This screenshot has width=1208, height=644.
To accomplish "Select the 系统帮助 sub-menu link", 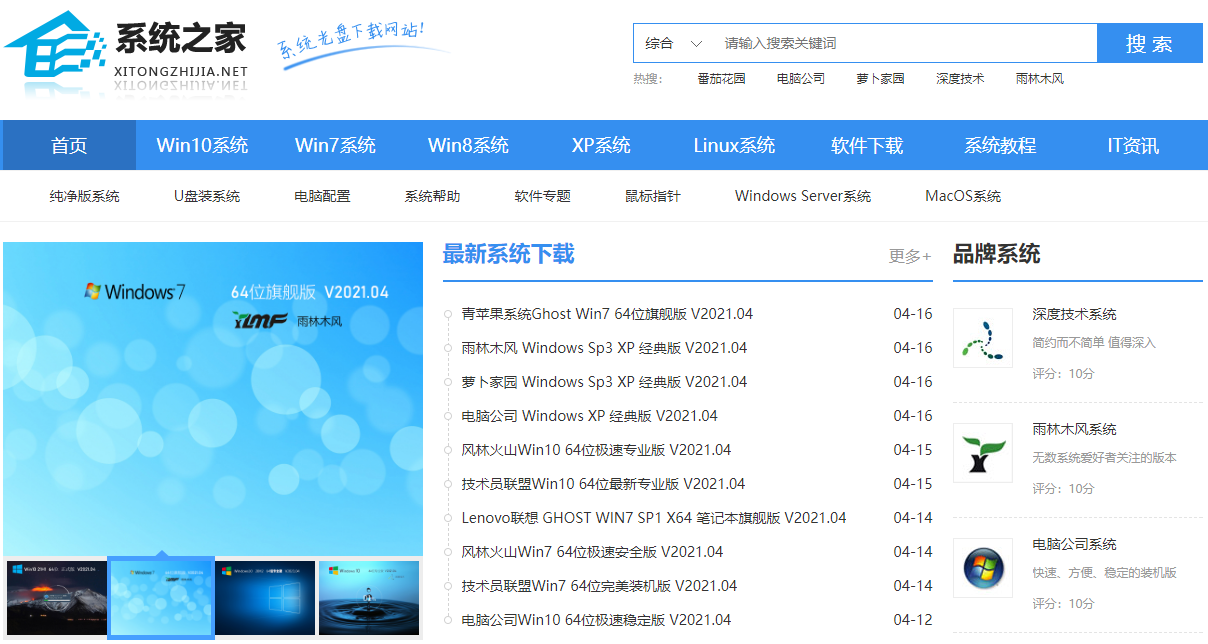I will coord(432,196).
